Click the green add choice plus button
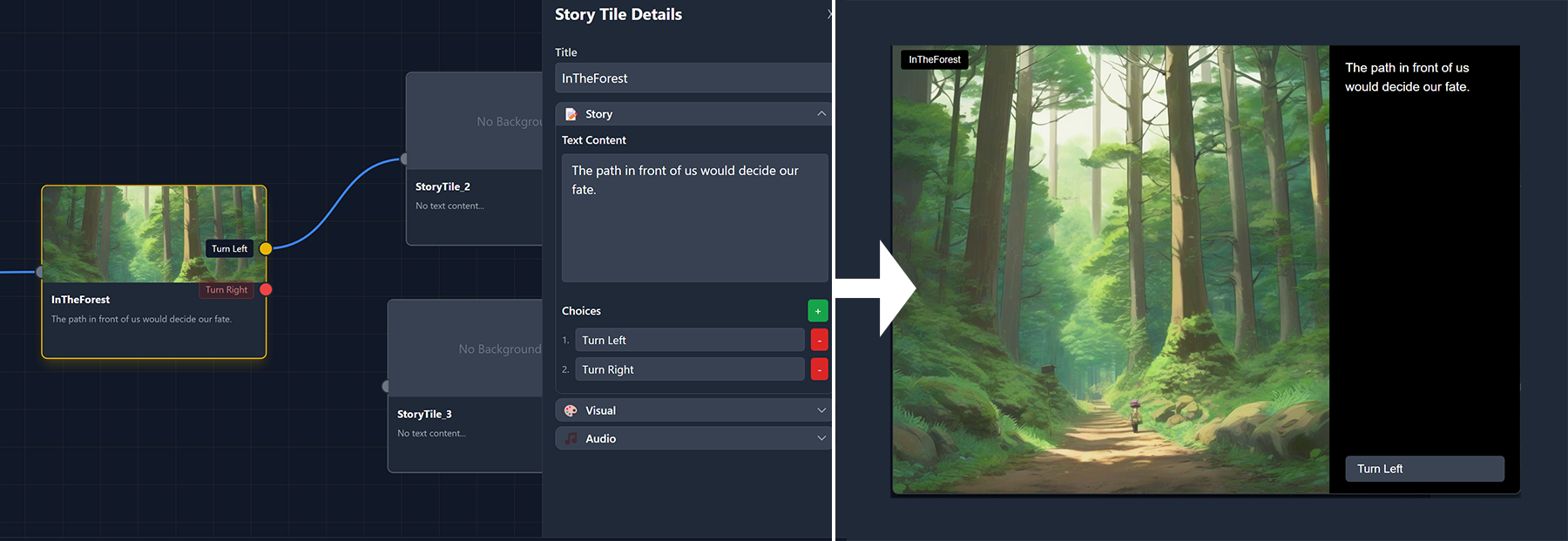The image size is (1568, 541). point(817,311)
